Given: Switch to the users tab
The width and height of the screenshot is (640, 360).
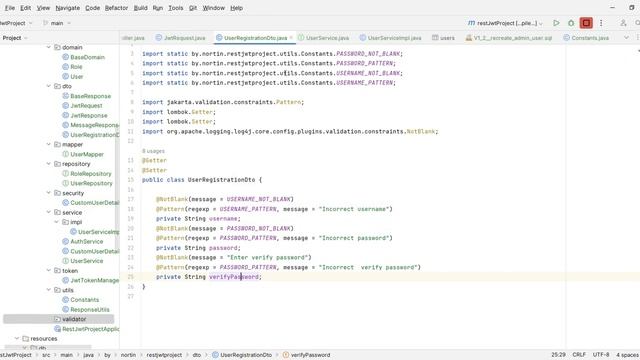Looking at the screenshot, I should coord(443,38).
